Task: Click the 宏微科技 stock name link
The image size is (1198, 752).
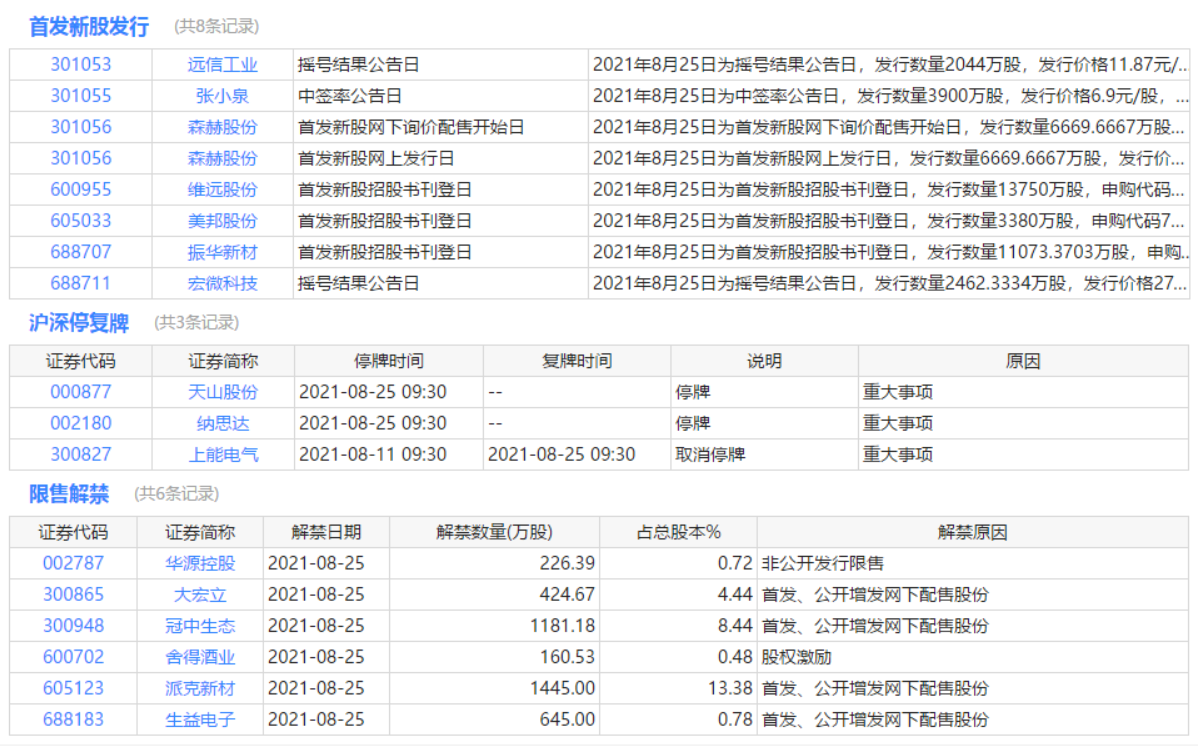Action: point(222,284)
